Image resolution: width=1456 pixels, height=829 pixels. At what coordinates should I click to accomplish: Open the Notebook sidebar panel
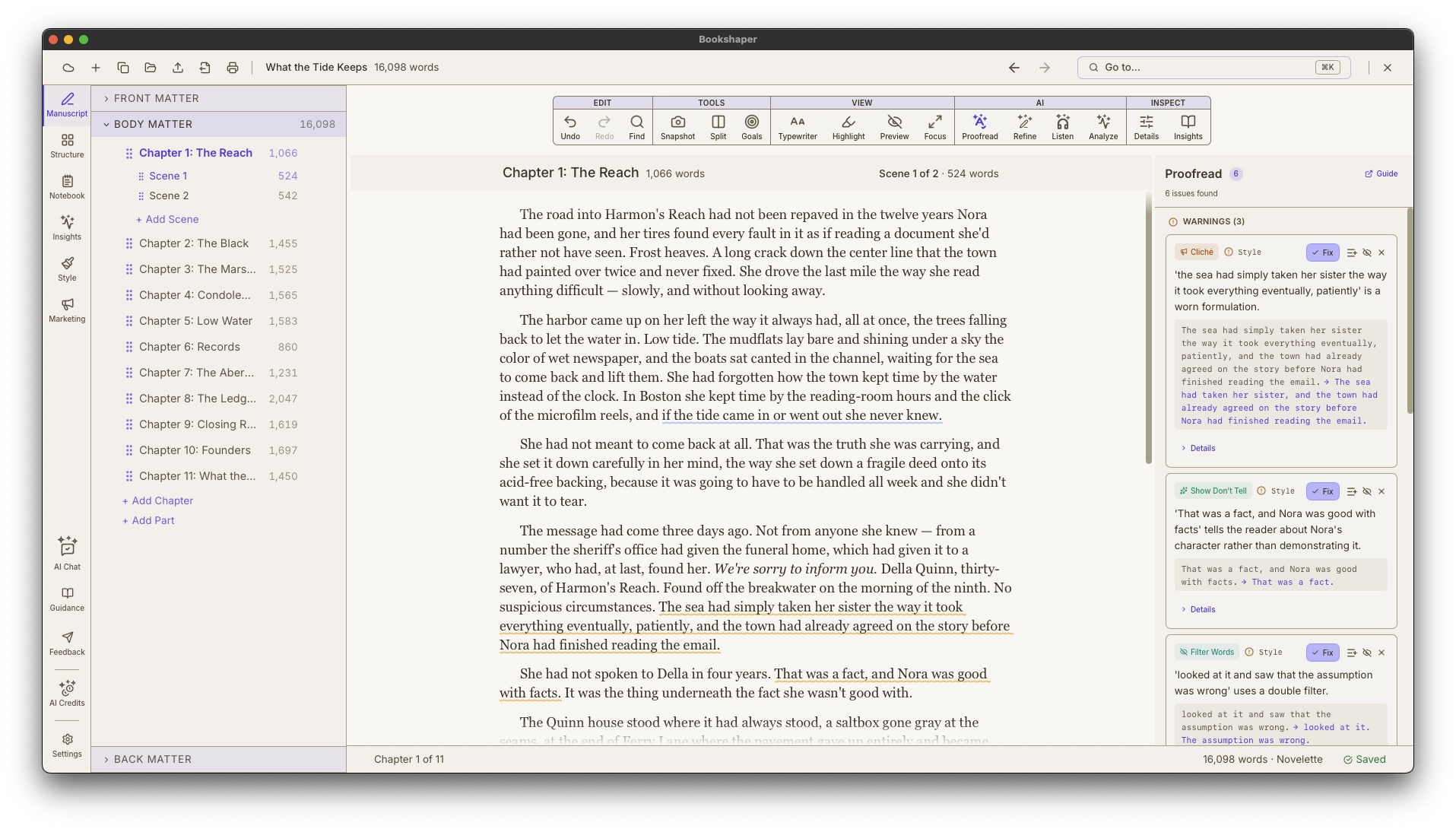[67, 187]
